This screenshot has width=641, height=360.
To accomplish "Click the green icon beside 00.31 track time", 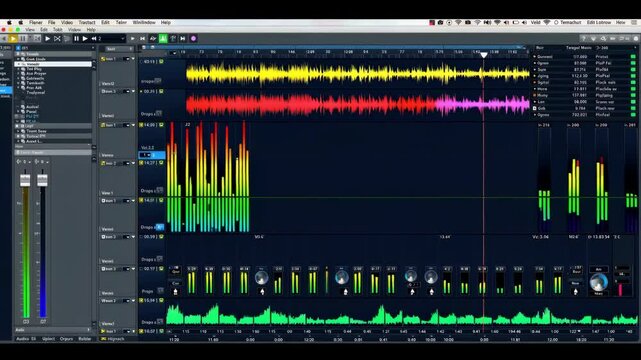I will [x=161, y=92].
